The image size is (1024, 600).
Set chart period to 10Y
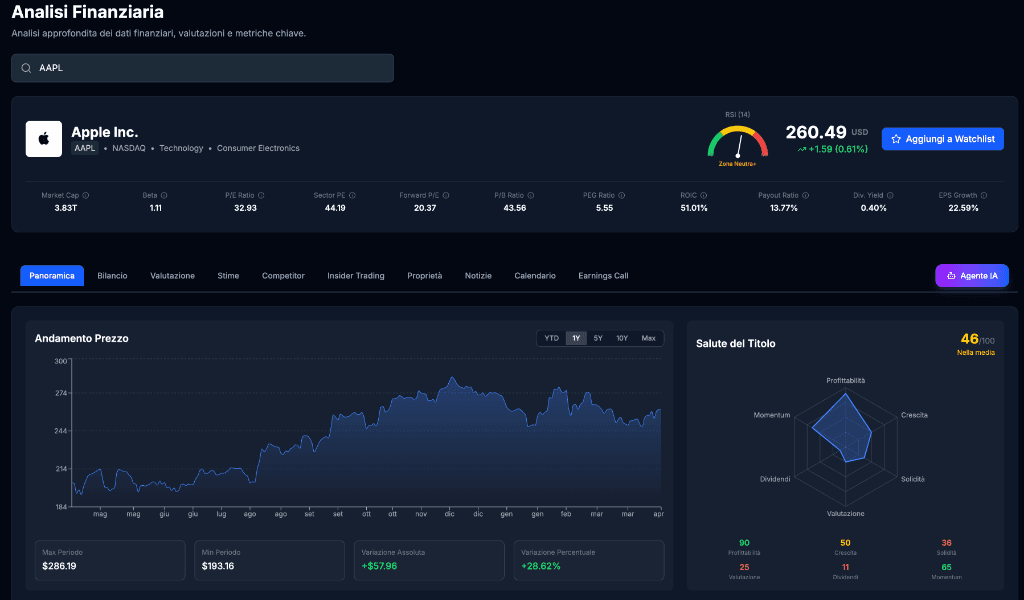point(622,338)
